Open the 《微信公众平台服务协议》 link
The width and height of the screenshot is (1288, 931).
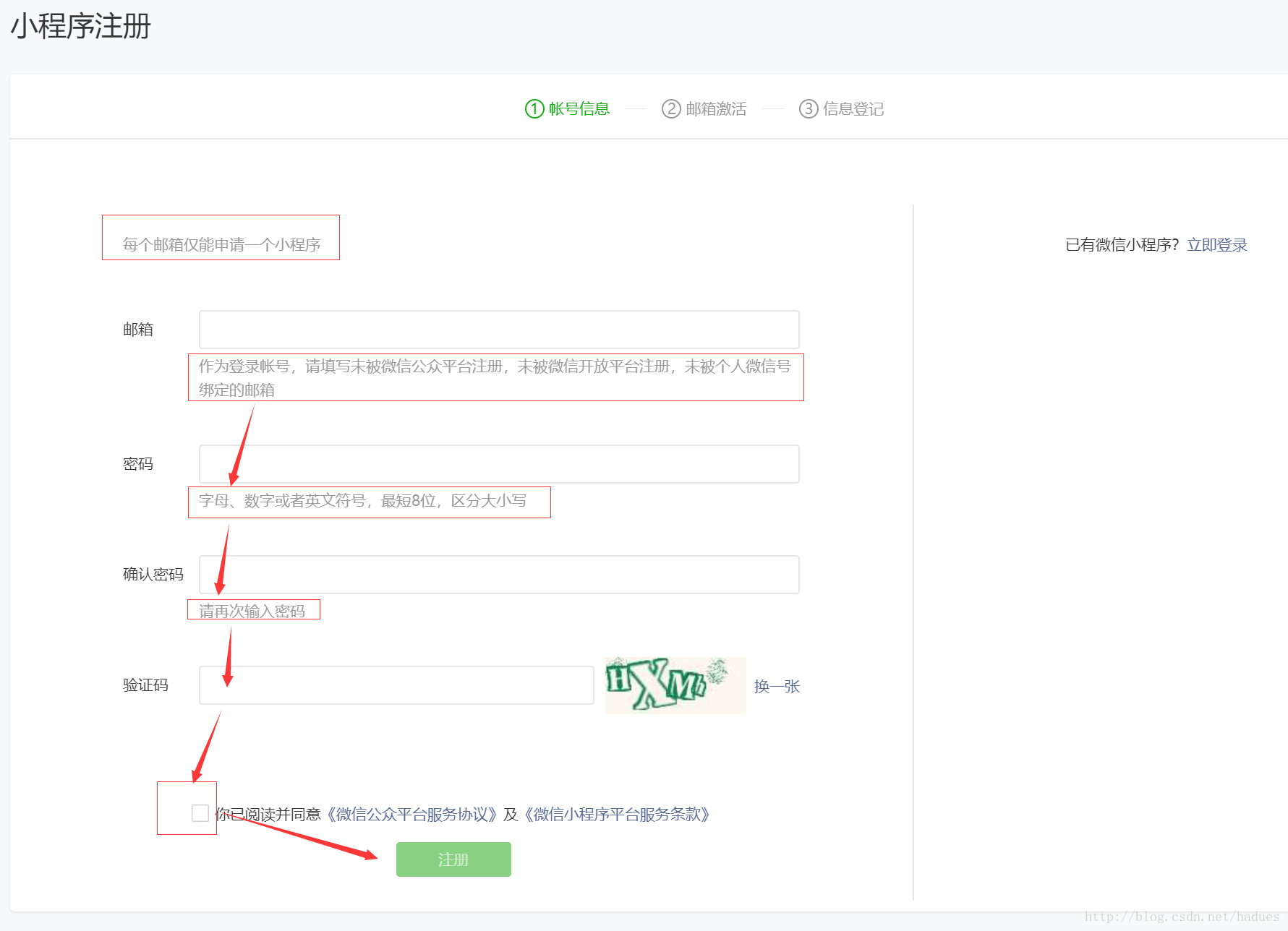click(411, 815)
